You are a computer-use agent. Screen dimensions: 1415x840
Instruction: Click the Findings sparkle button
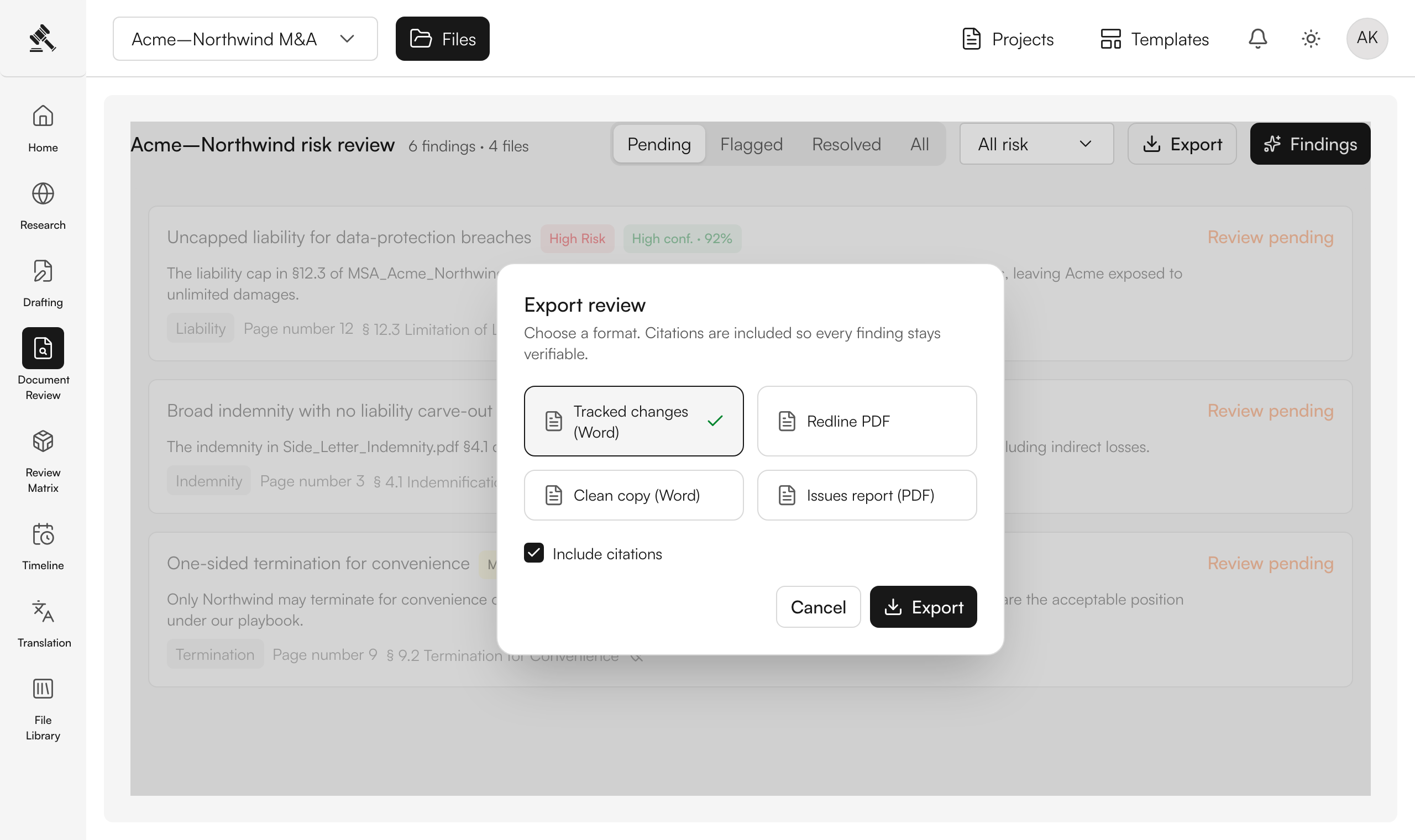(1310, 144)
